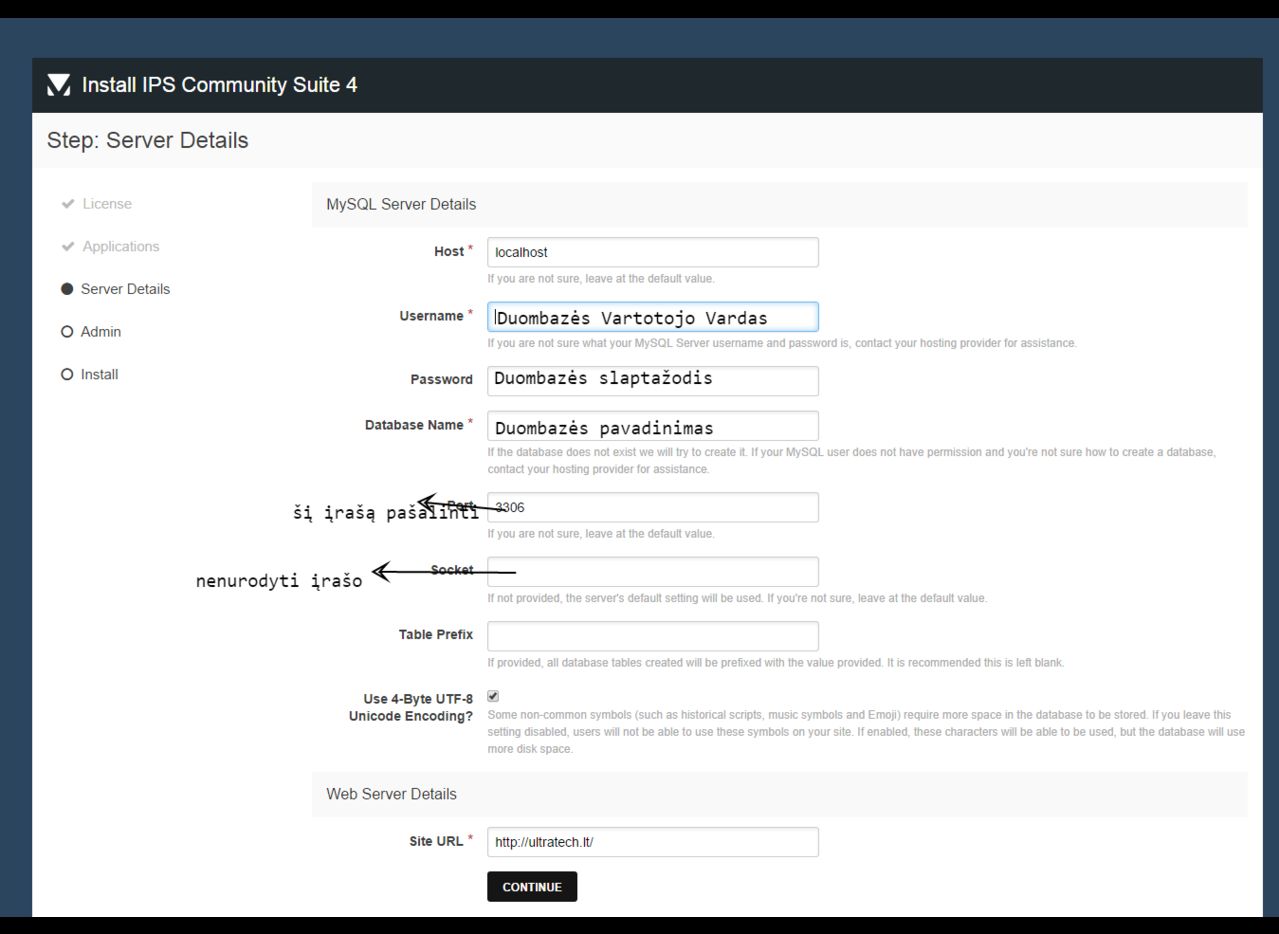Click the Applications step checkmark icon
Viewport: 1279px width, 934px height.
(67, 247)
